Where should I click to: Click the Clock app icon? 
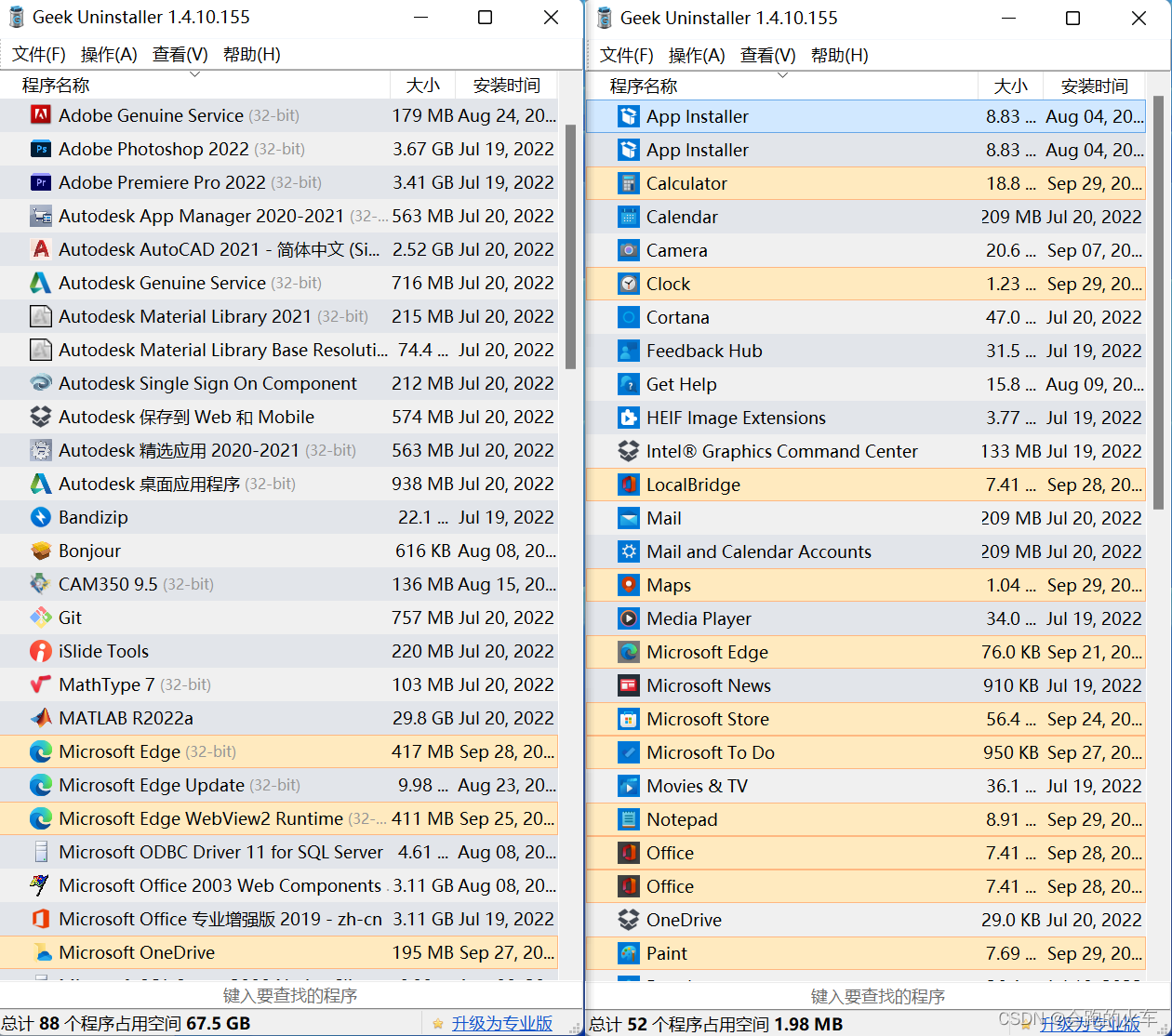(629, 284)
